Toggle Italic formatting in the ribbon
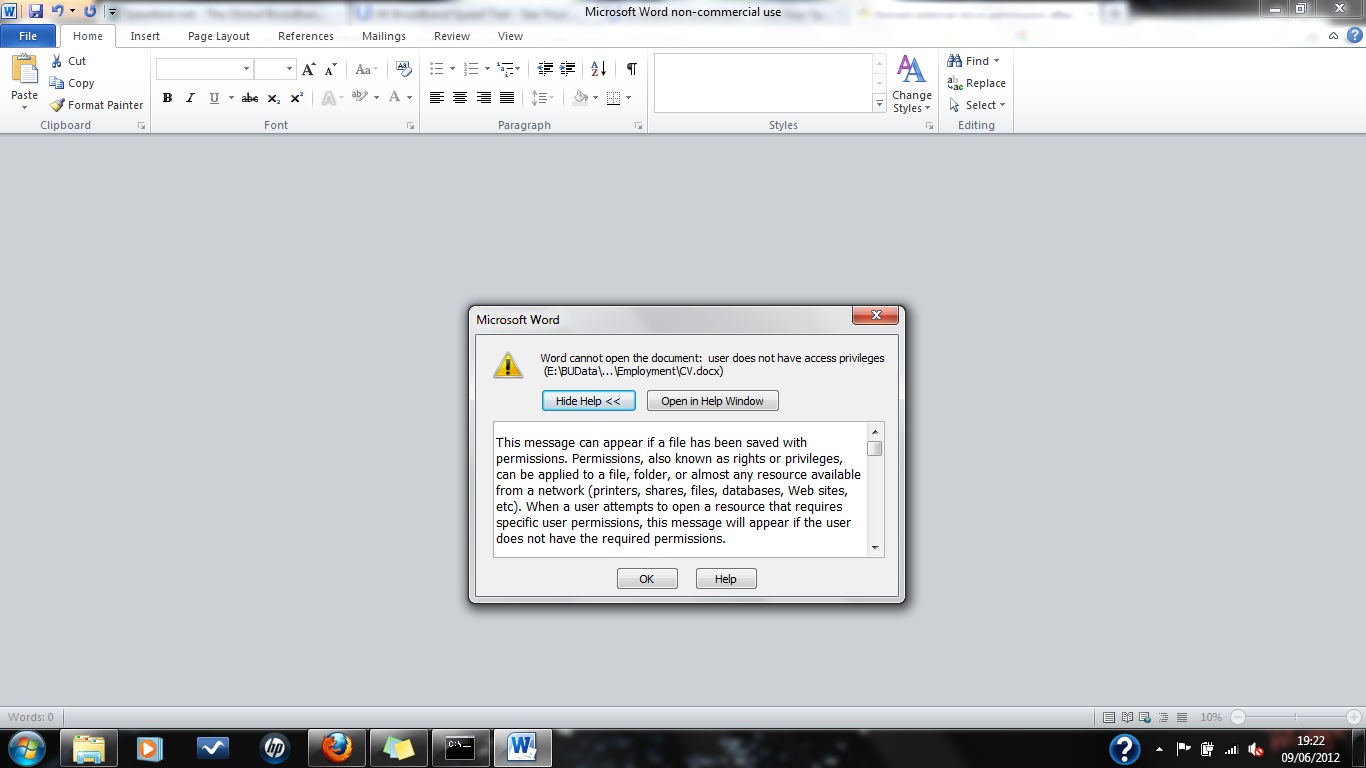The height and width of the screenshot is (768, 1366). click(190, 98)
